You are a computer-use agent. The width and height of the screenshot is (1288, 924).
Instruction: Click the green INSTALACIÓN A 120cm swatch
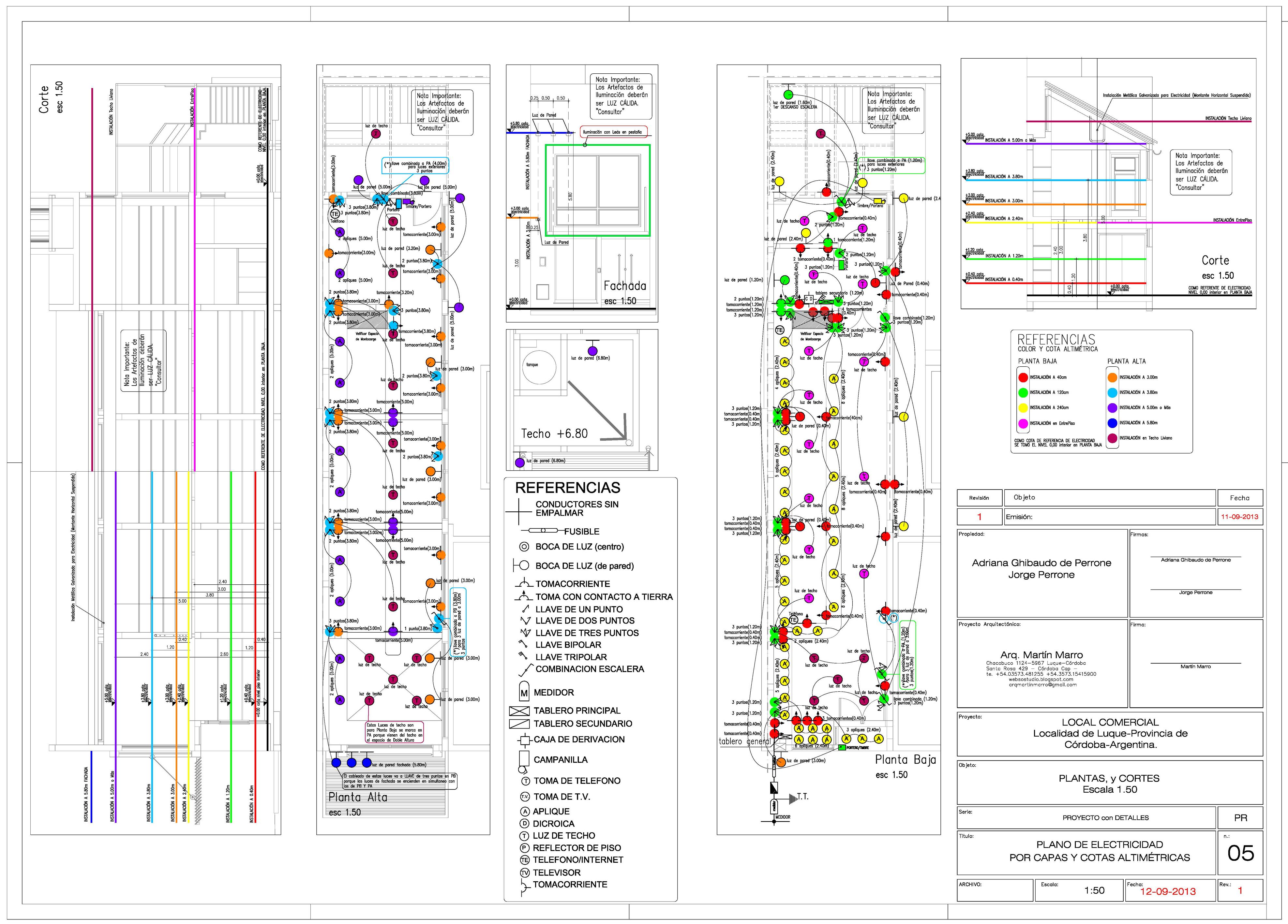1023,393
